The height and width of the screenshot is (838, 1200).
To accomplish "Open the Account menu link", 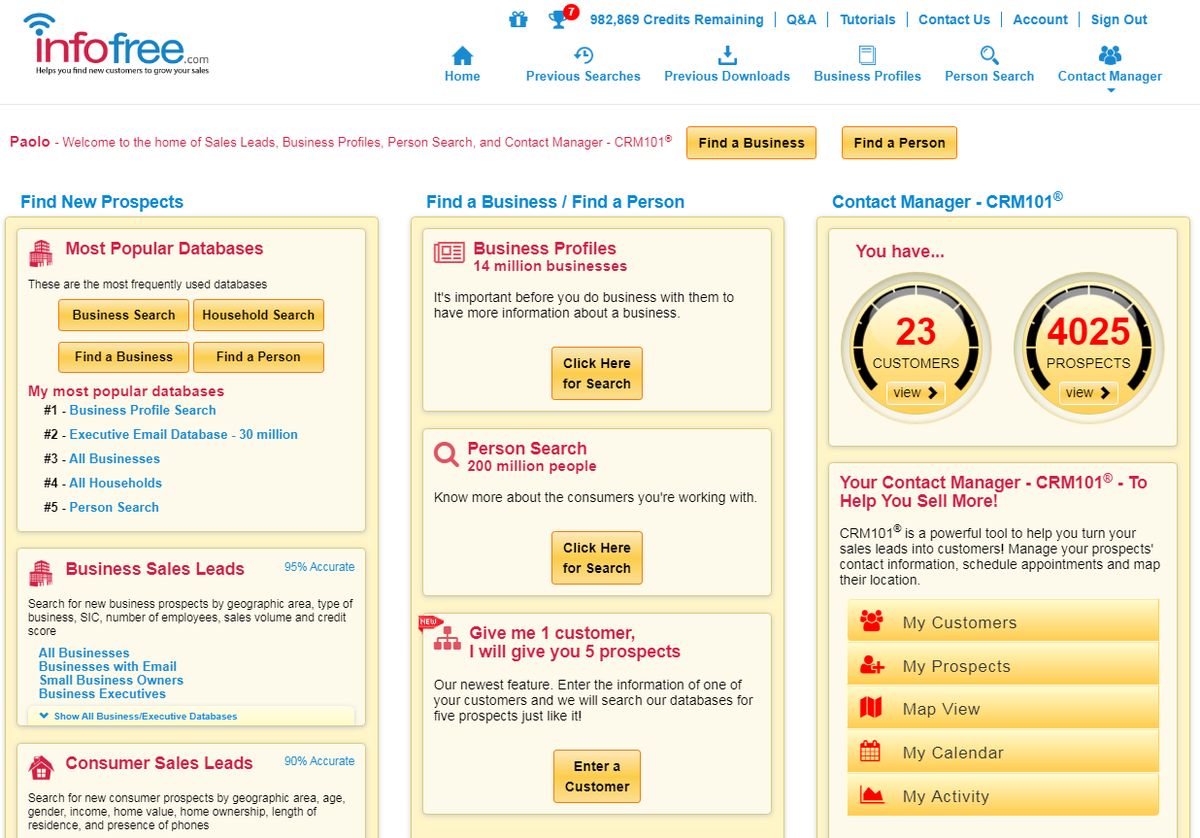I will tap(1040, 19).
